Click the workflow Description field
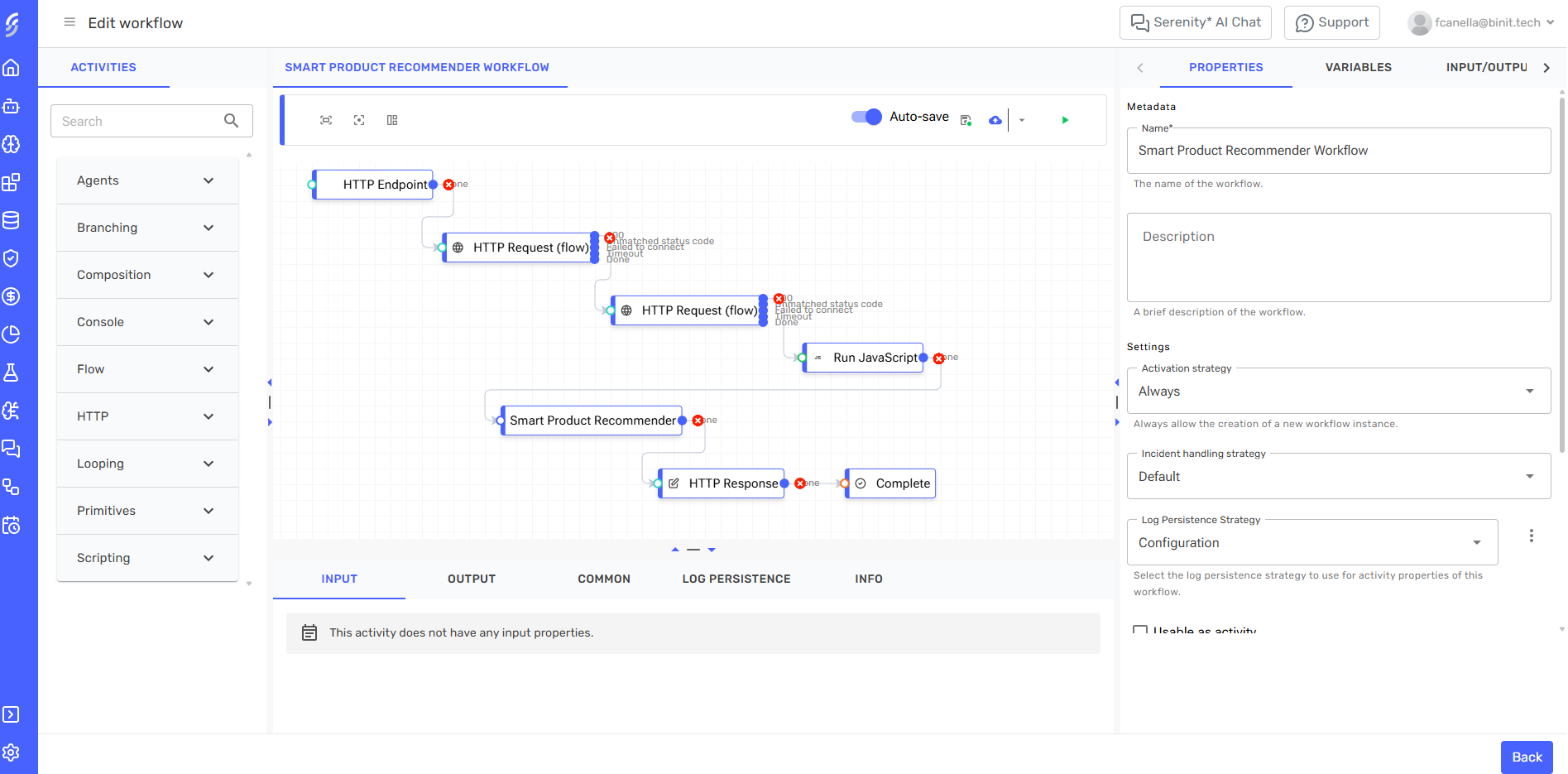This screenshot has width=1568, height=774. 1338,257
